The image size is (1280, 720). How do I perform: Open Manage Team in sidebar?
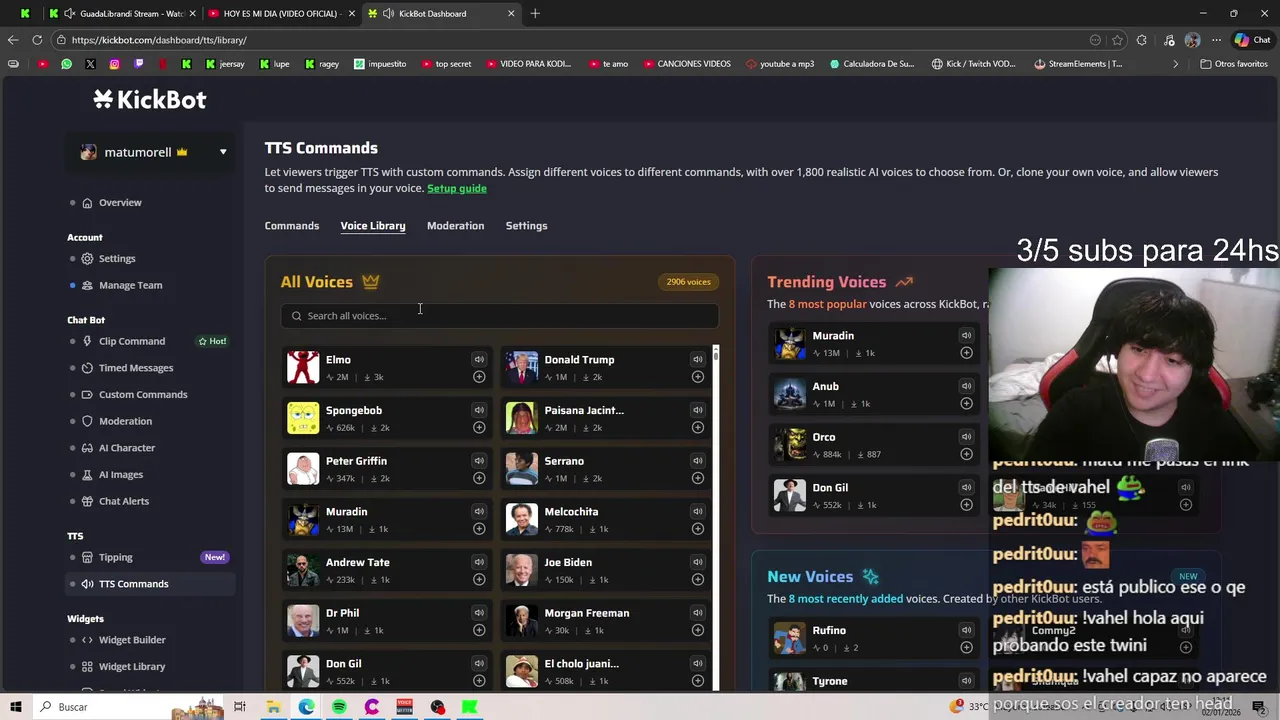[x=130, y=285]
